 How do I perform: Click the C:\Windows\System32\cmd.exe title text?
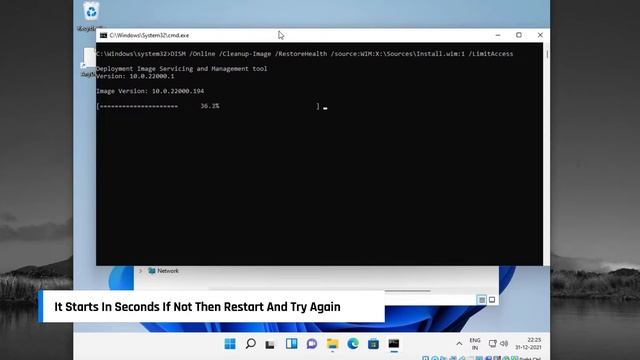pos(149,36)
